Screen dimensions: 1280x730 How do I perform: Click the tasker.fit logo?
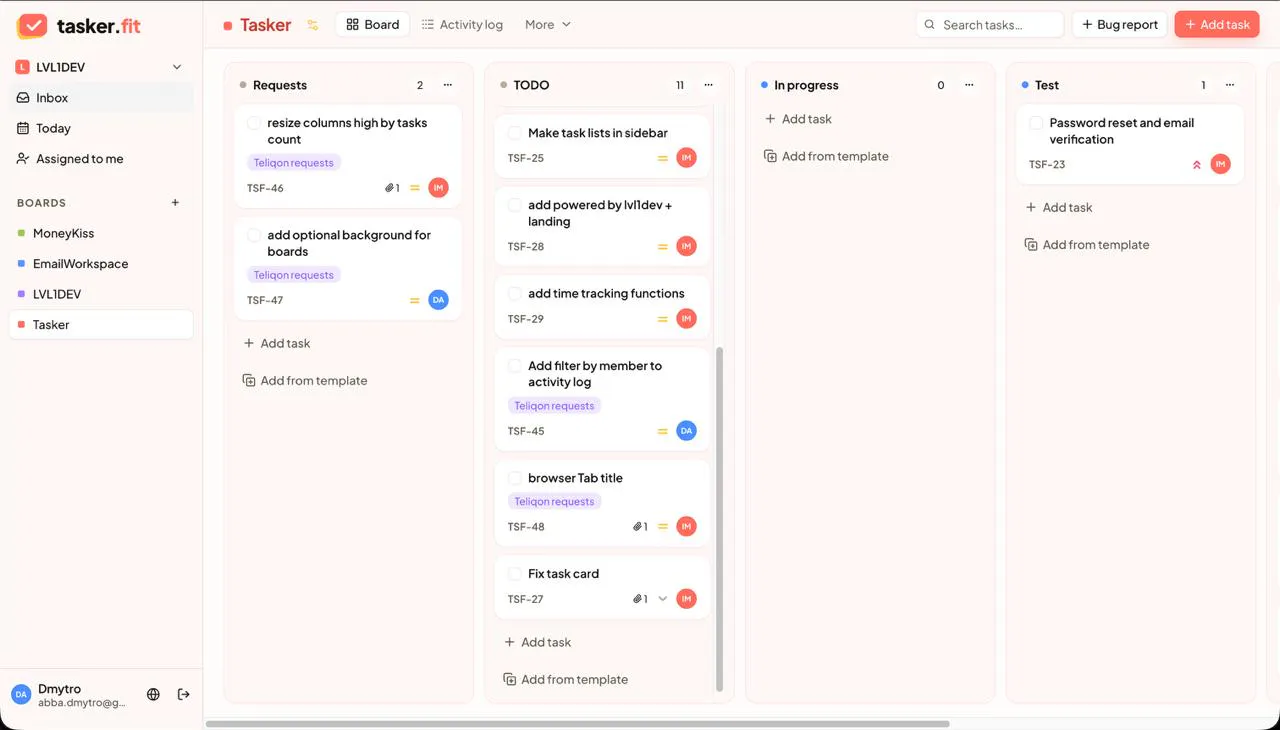79,26
